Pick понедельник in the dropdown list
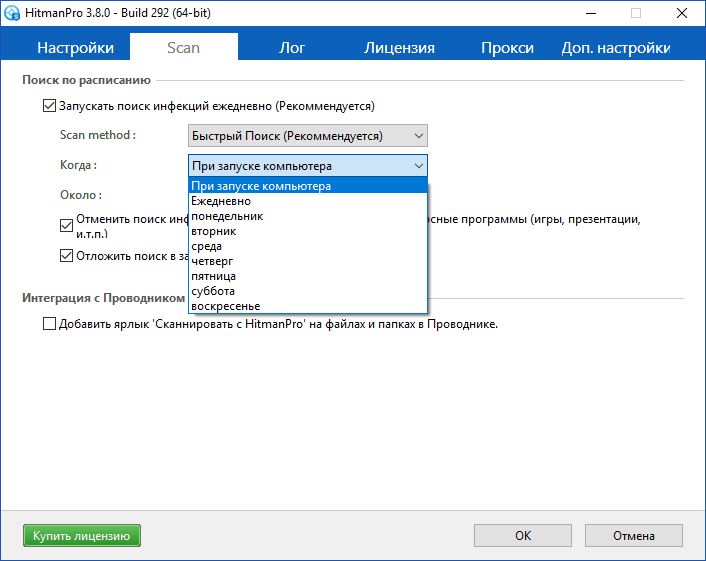The width and height of the screenshot is (706, 561). pos(308,216)
